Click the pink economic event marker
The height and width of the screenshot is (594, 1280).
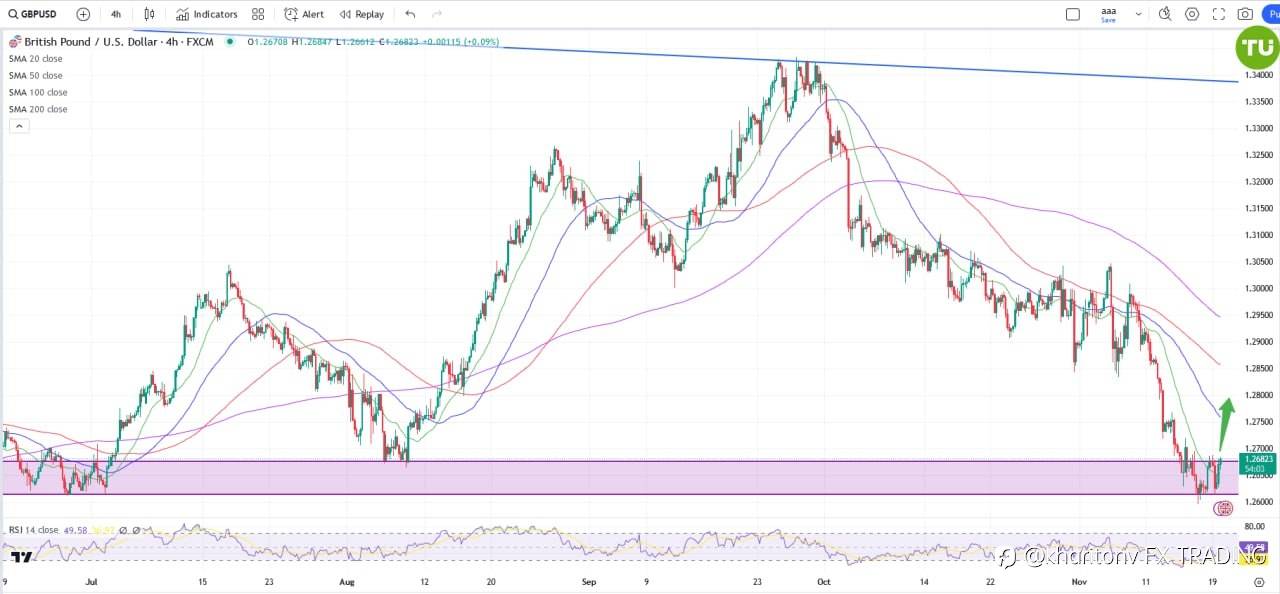[x=1223, y=508]
